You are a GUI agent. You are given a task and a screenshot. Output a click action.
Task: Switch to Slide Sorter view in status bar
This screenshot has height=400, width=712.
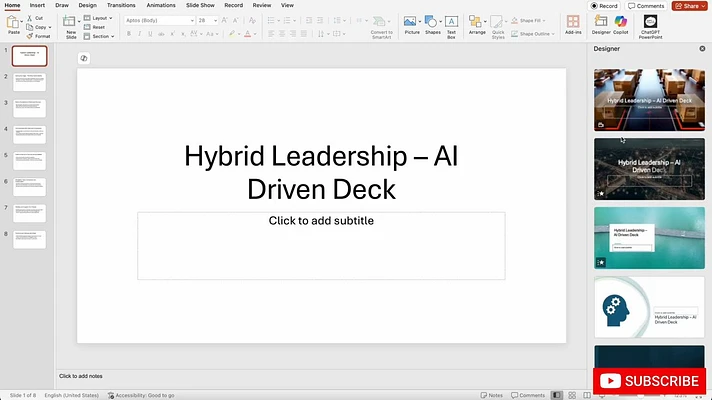pyautogui.click(x=572, y=395)
